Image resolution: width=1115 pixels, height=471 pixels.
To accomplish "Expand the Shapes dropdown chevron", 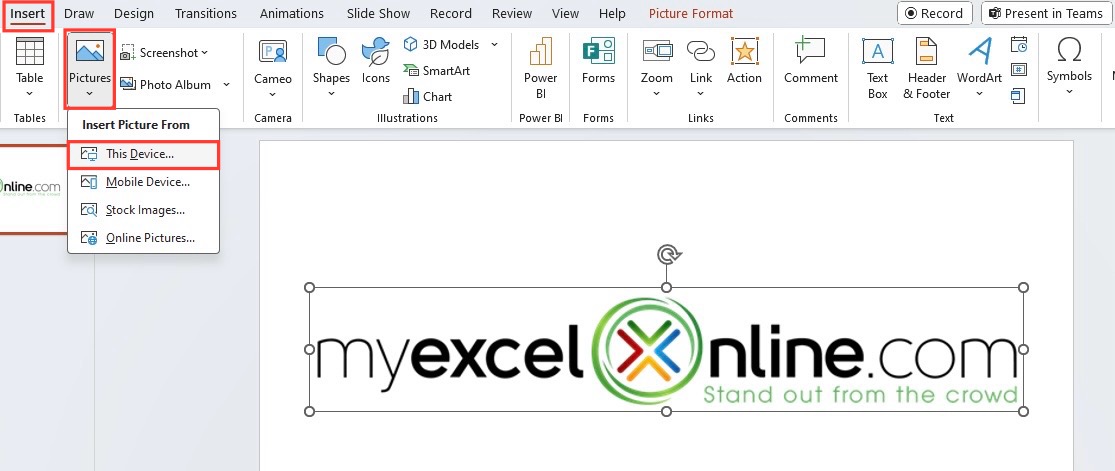I will pos(331,93).
